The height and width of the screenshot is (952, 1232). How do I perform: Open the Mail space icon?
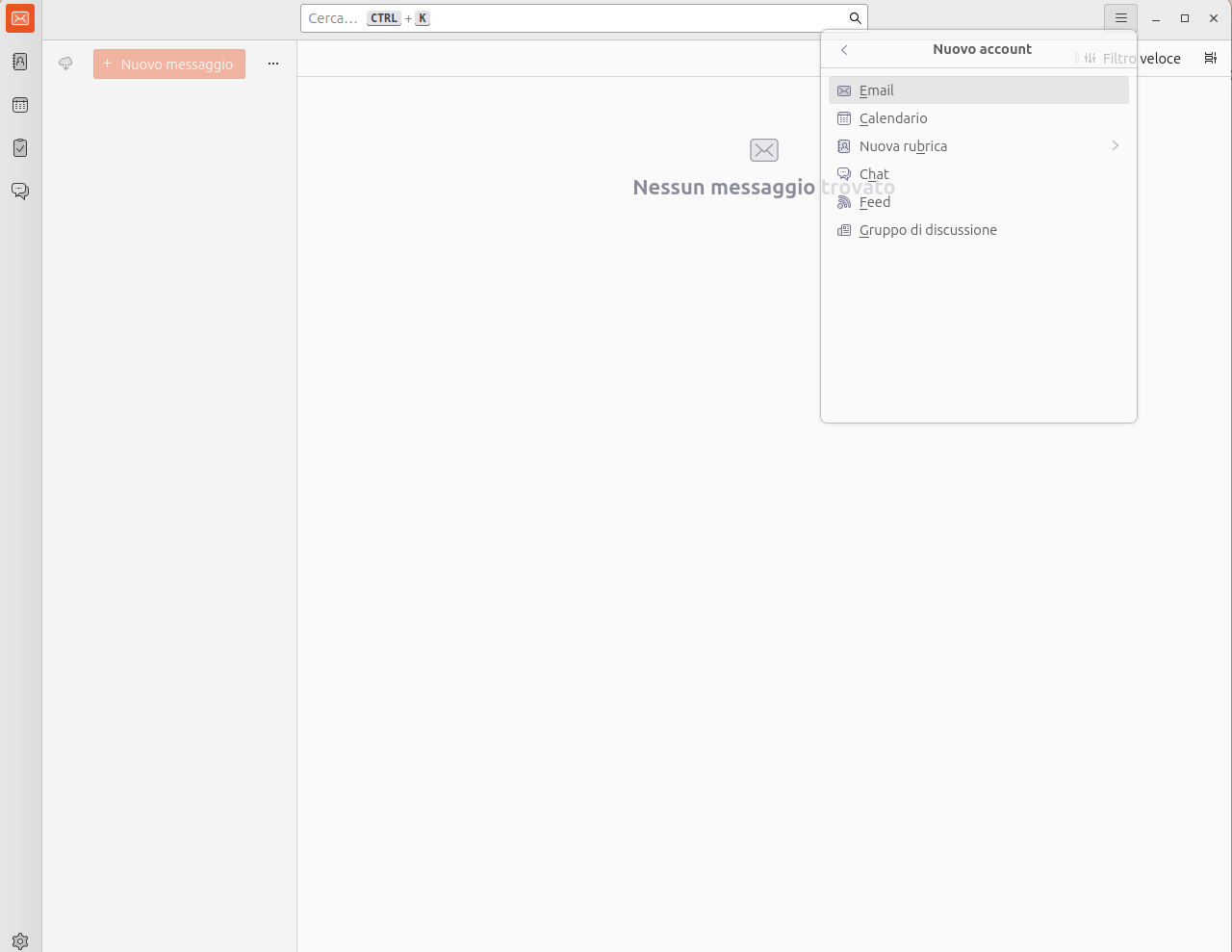click(20, 18)
